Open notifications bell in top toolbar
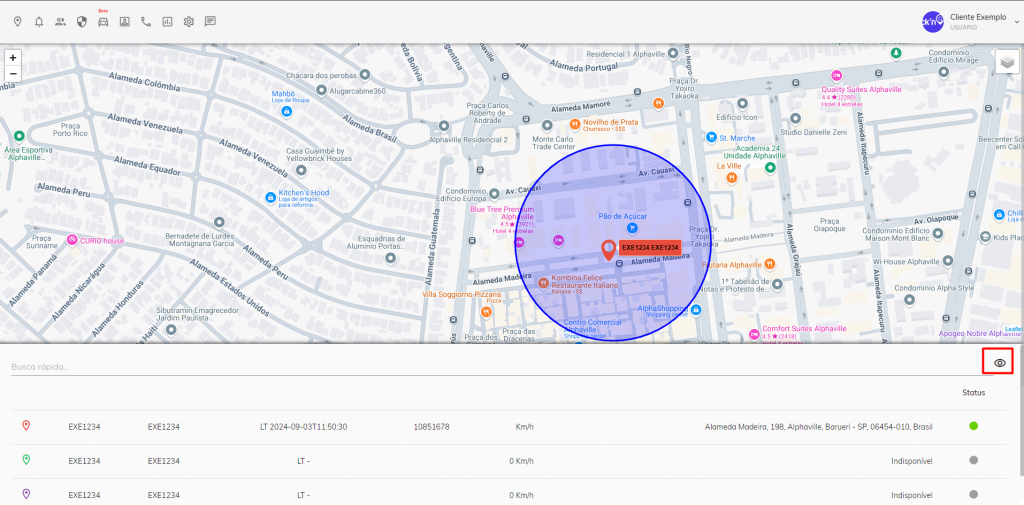Image resolution: width=1024 pixels, height=505 pixels. [39, 22]
